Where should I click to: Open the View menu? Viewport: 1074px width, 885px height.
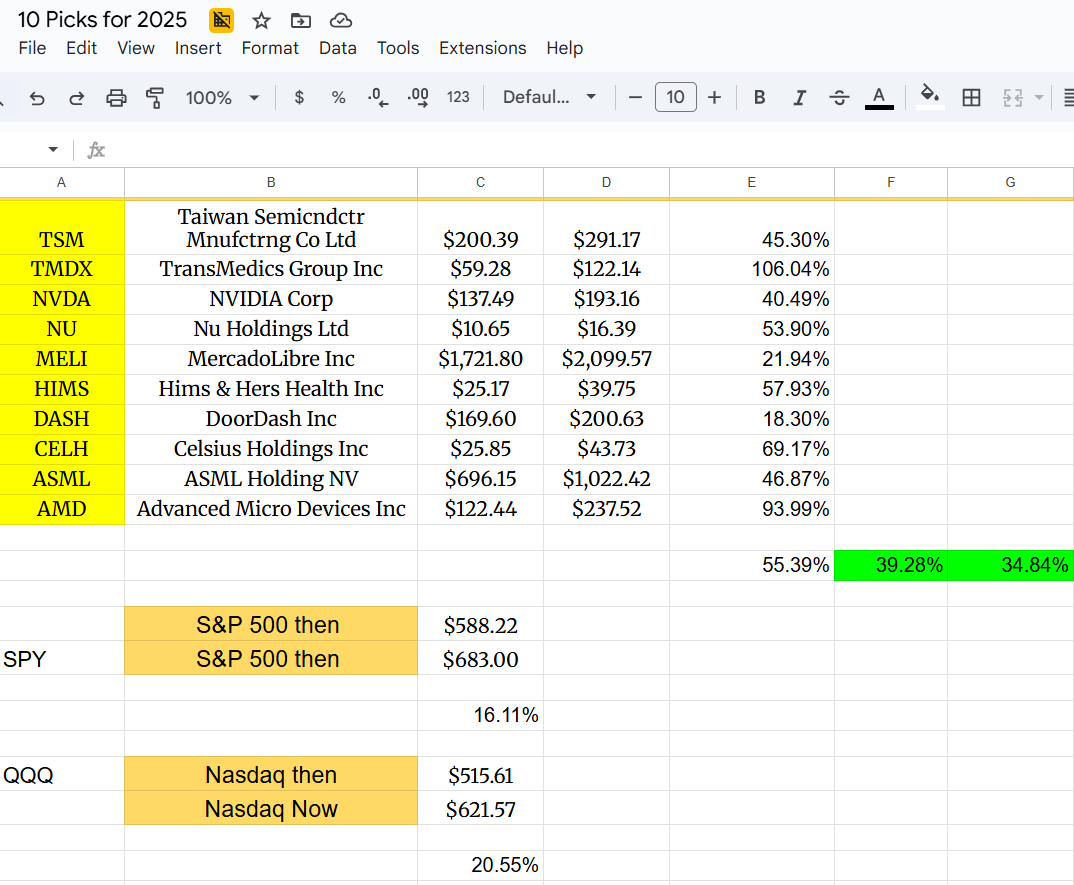(136, 48)
